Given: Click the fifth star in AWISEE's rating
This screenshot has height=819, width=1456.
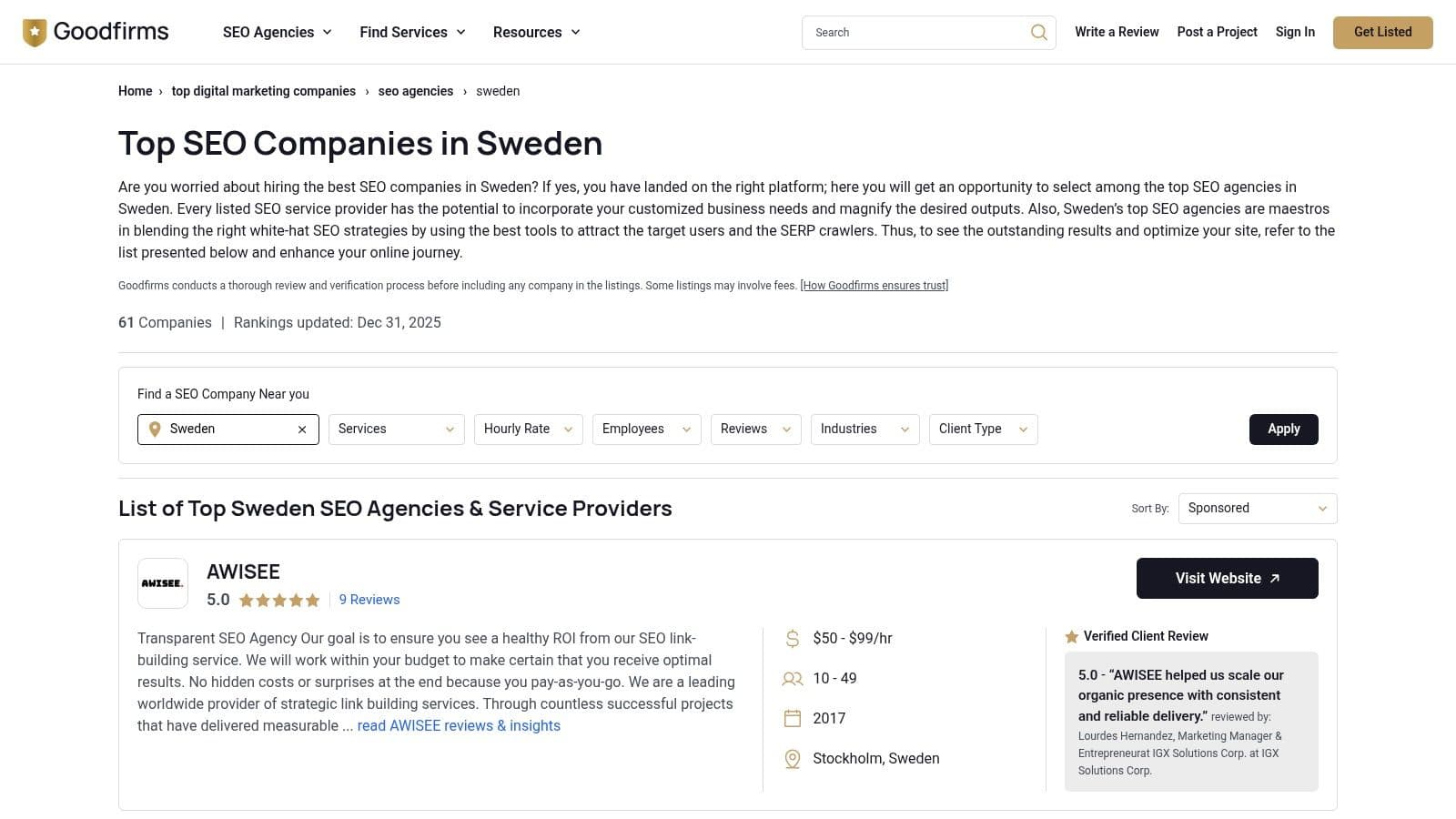Looking at the screenshot, I should 313,600.
